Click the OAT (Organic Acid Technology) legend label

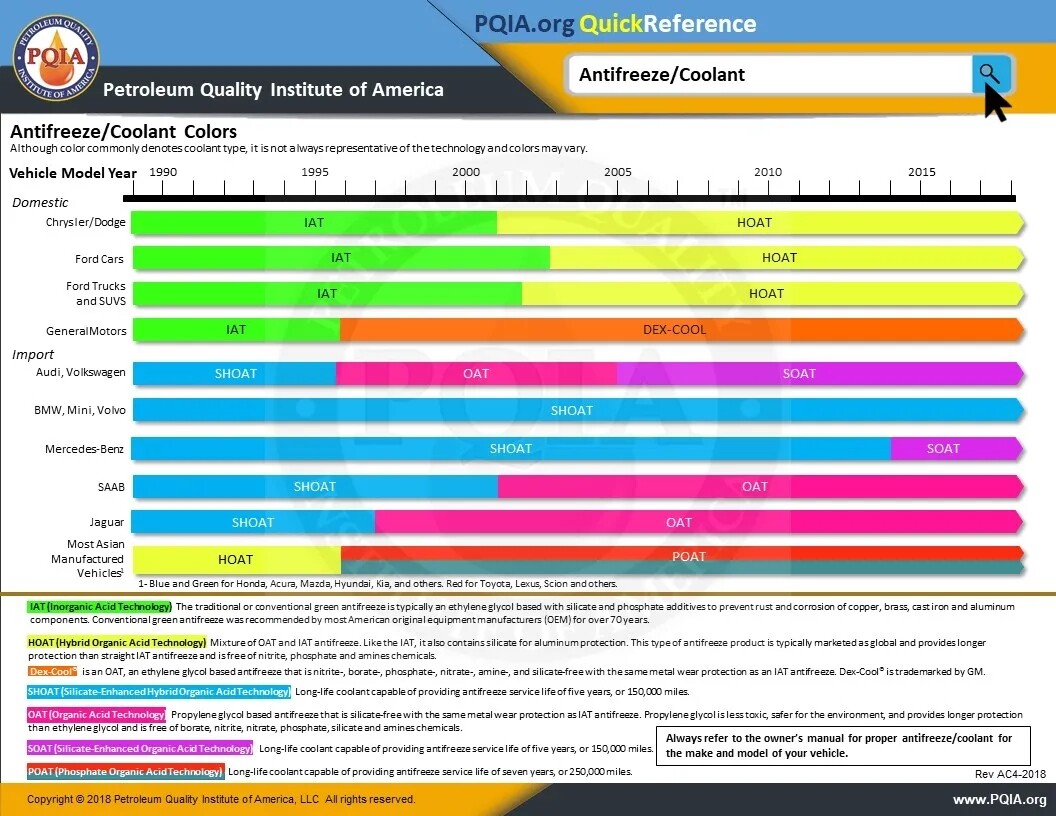click(96, 714)
